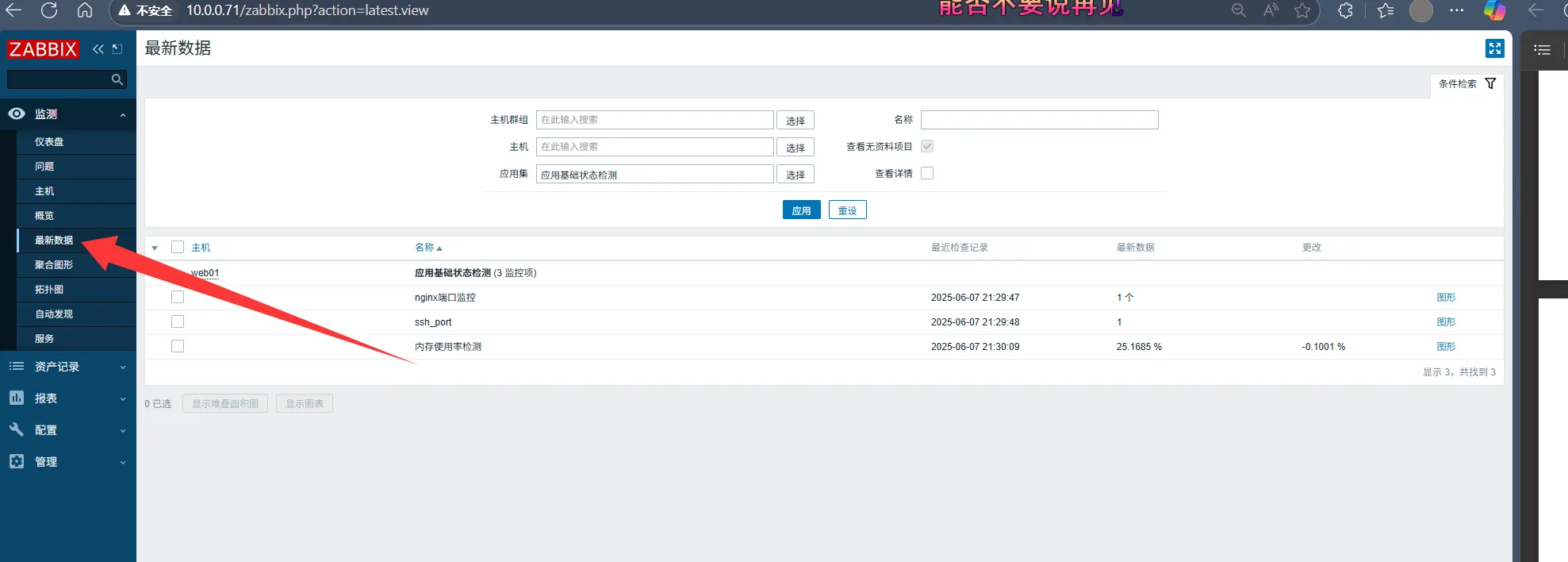
Task: Add page to favorites star icon
Action: (1302, 10)
